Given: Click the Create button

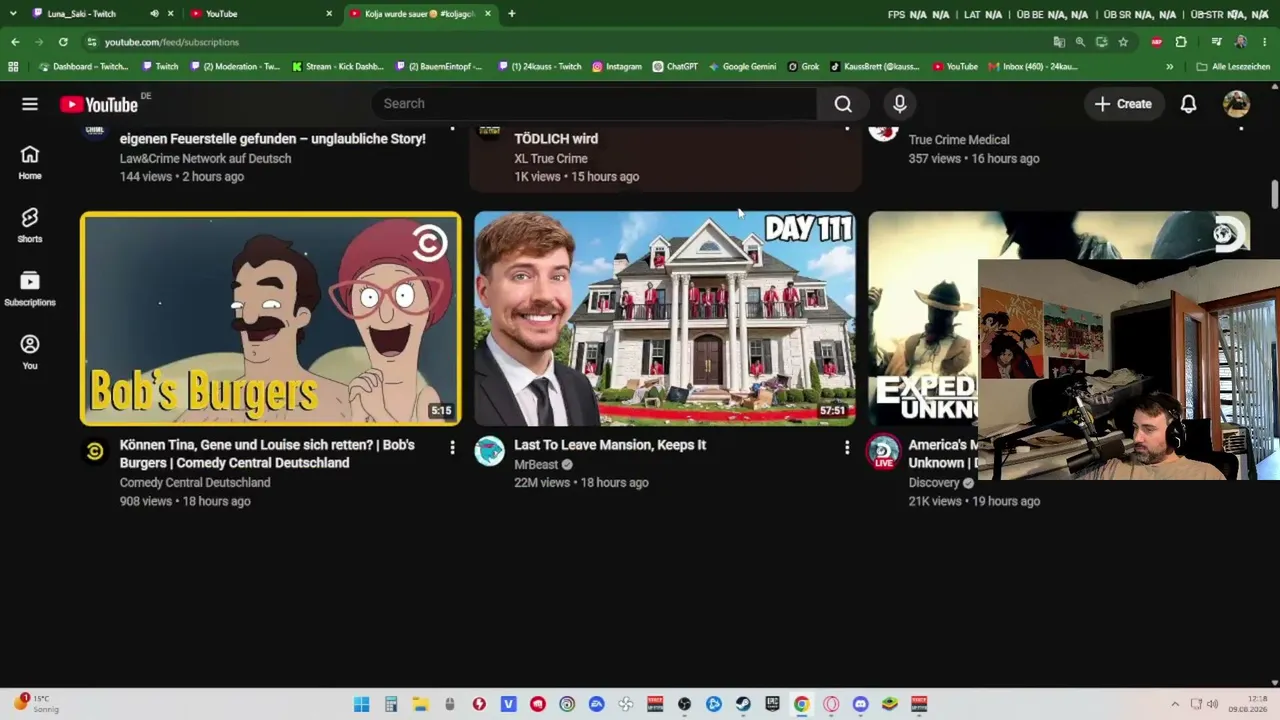Looking at the screenshot, I should [x=1123, y=104].
